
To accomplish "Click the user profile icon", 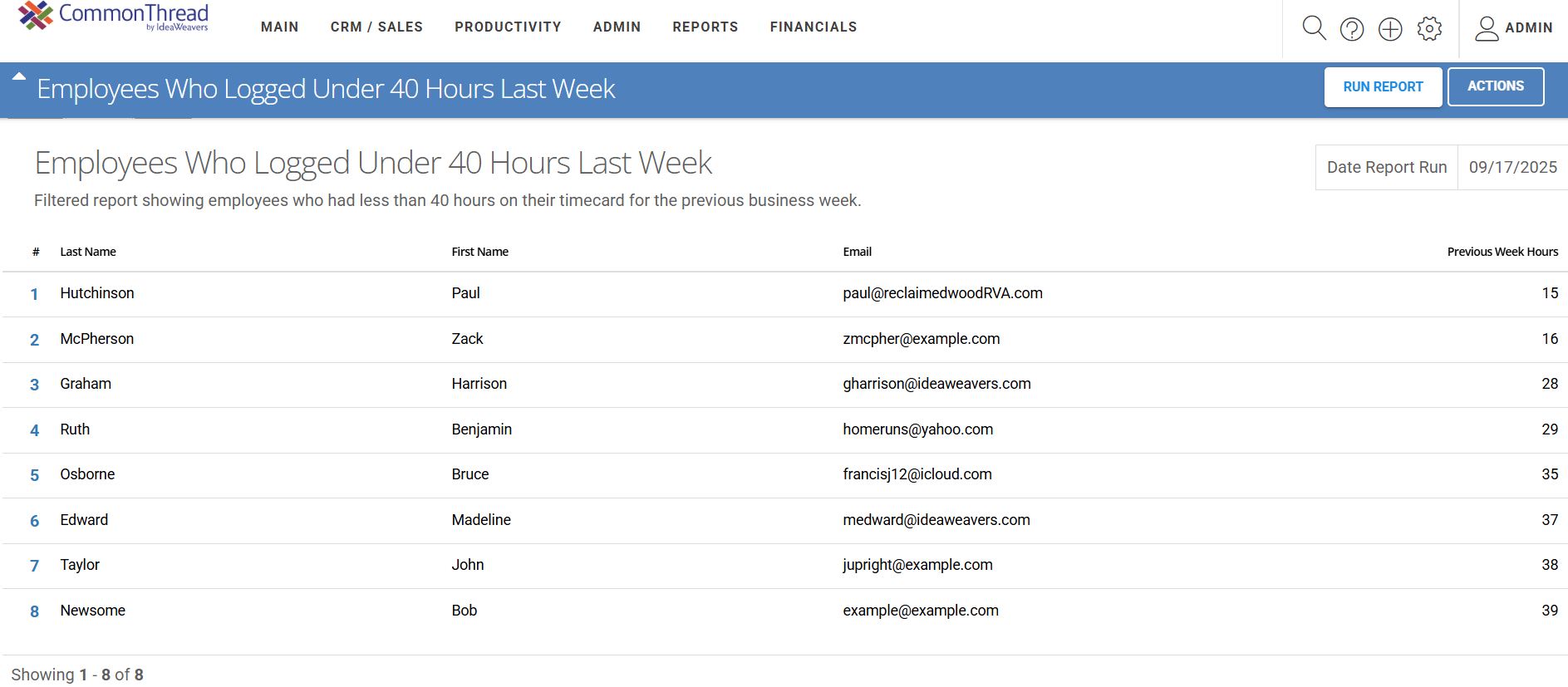I will (1486, 29).
